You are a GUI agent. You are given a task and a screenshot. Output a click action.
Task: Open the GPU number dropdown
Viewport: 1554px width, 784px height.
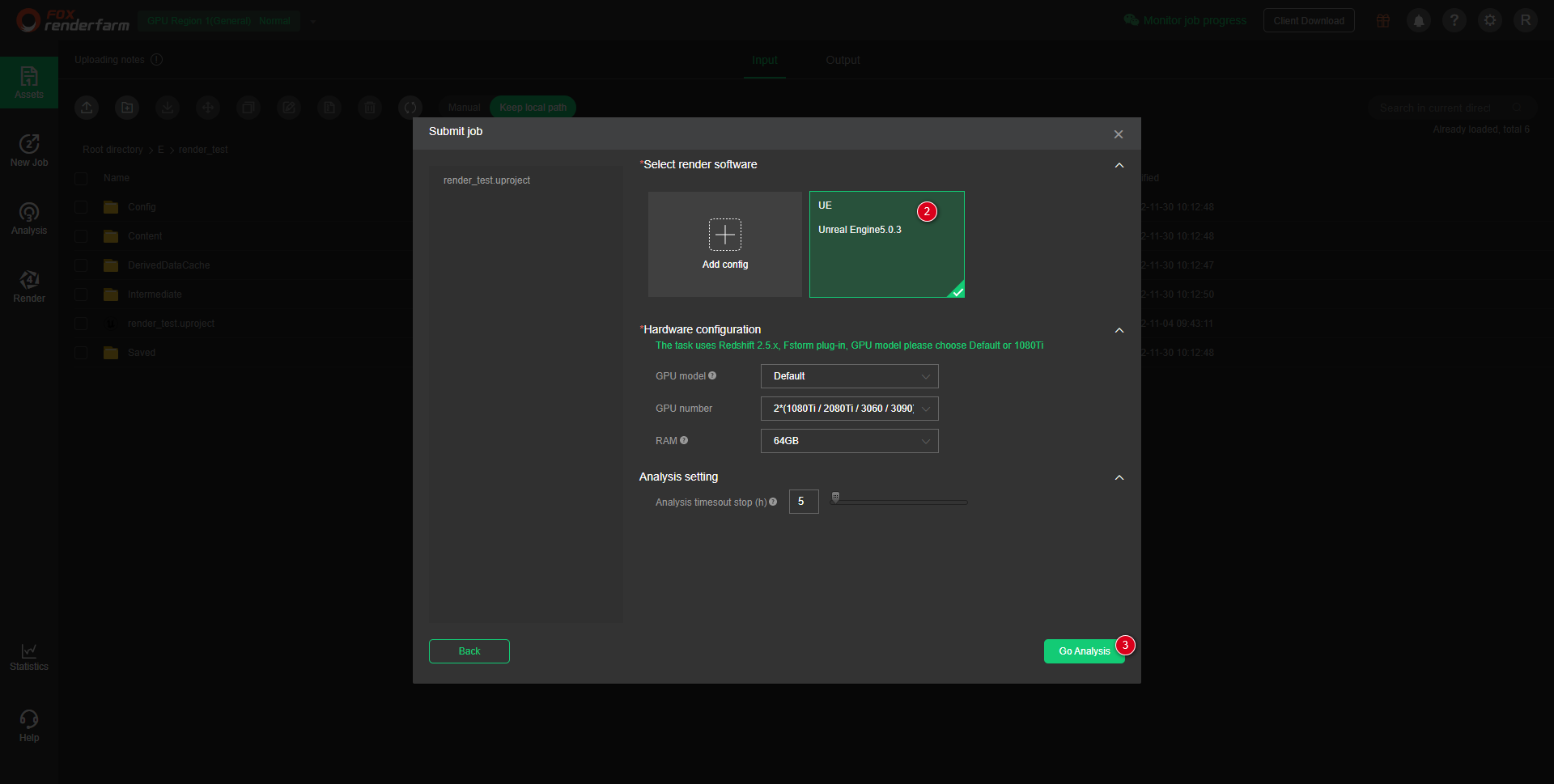(850, 409)
